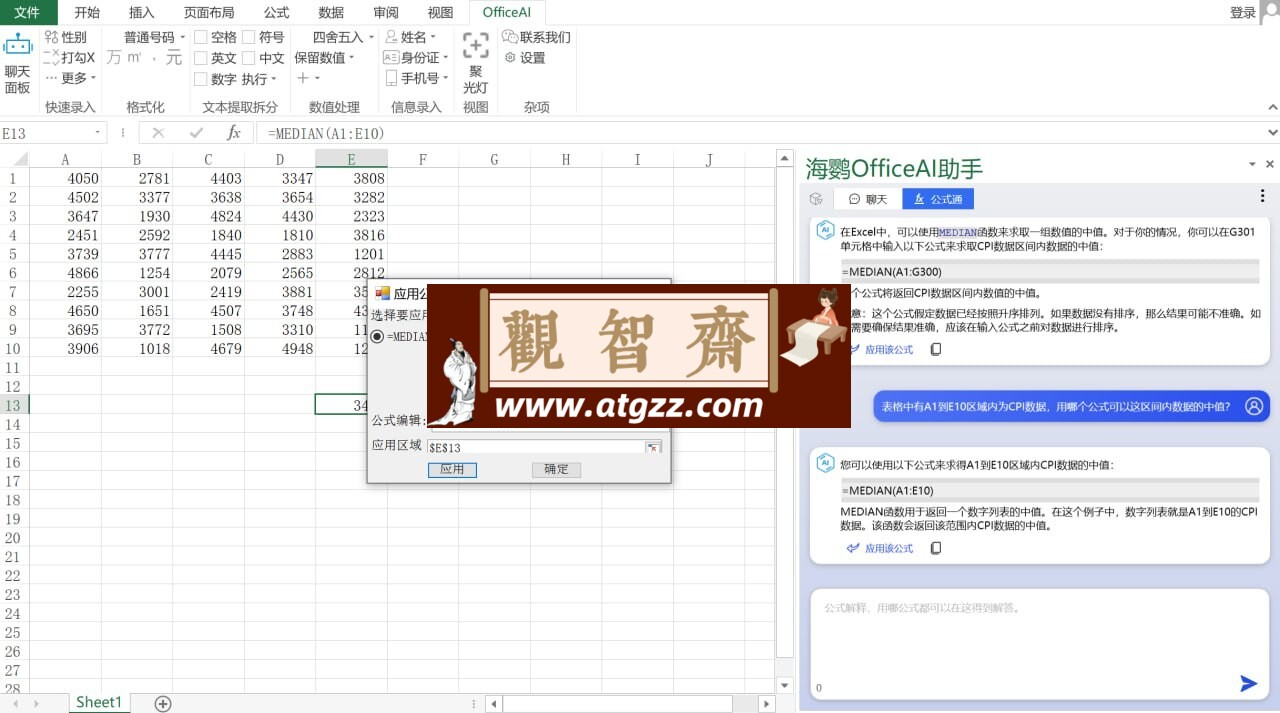This screenshot has height=713, width=1280.
Task: Switch to the 视图 View tab
Action: coord(440,12)
